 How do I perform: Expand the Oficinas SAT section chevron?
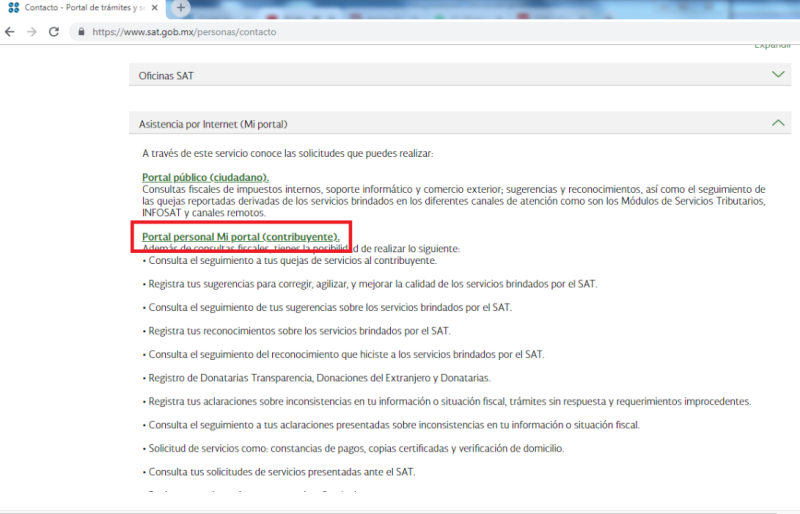click(778, 75)
